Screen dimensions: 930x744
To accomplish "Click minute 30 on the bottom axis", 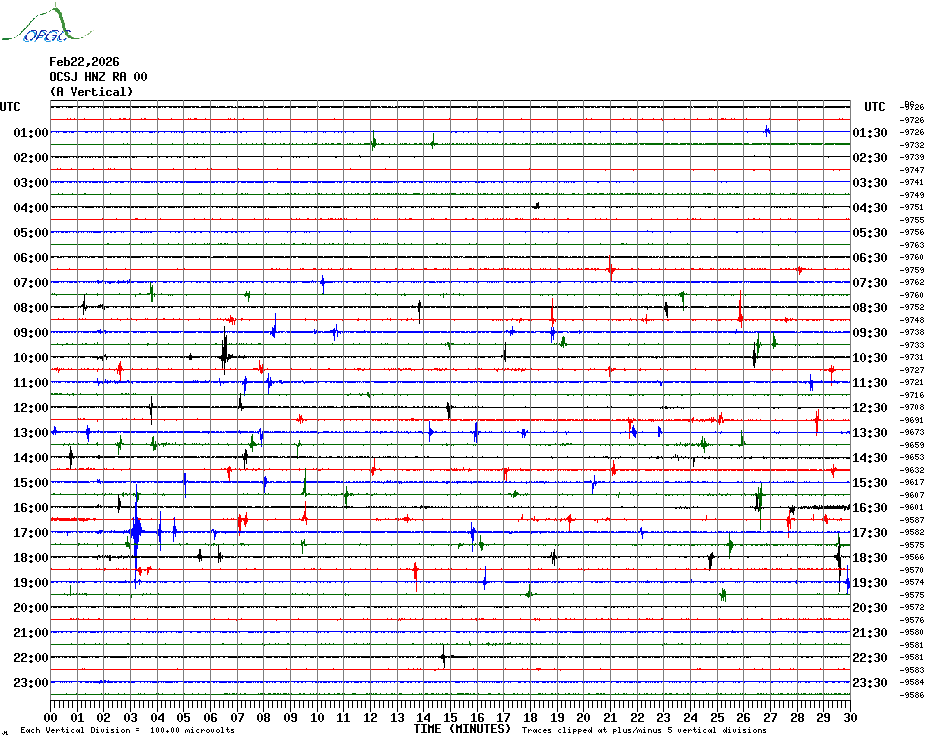I will coord(849,717).
